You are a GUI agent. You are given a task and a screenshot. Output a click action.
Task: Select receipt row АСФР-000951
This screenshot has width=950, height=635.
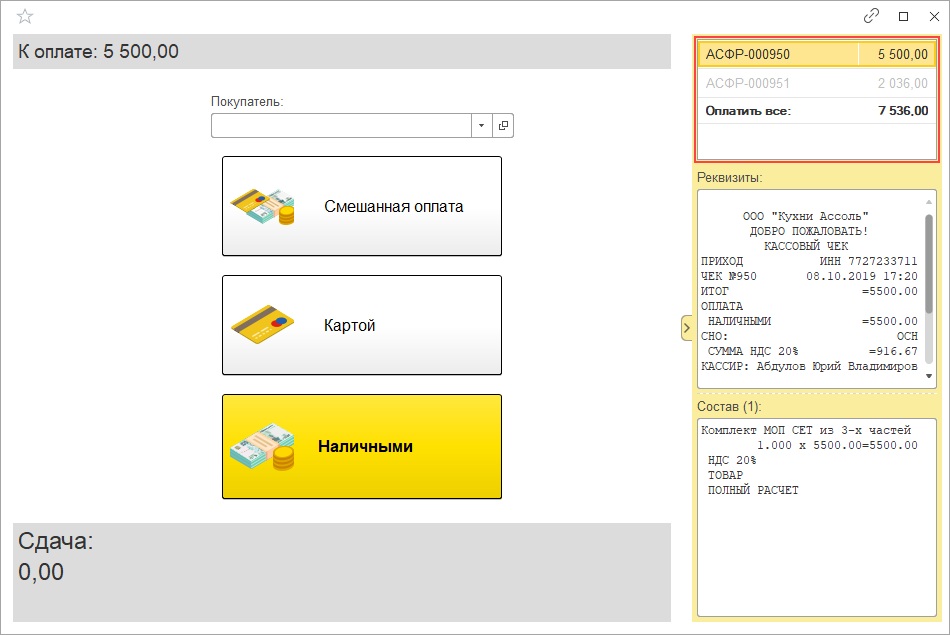click(x=817, y=83)
